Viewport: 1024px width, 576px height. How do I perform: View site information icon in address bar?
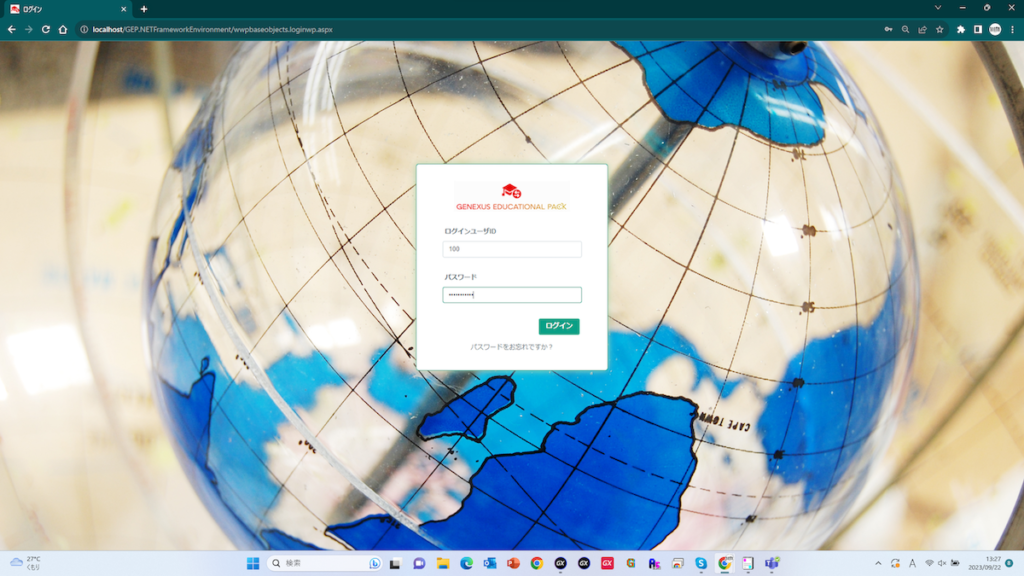pos(84,29)
